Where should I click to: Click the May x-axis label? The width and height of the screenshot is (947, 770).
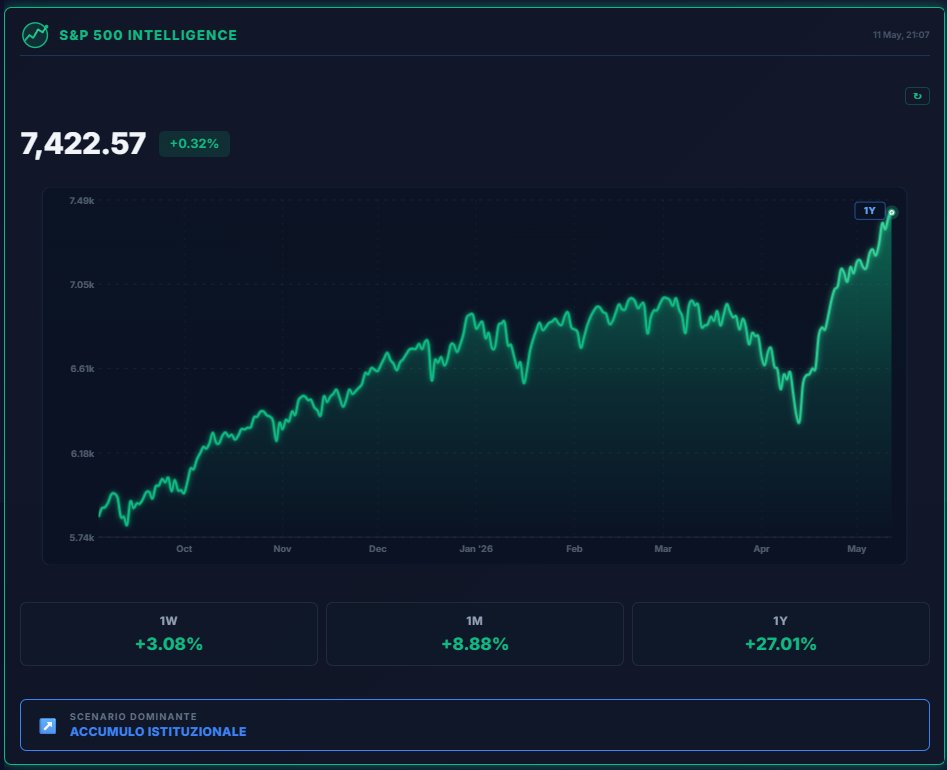click(856, 548)
